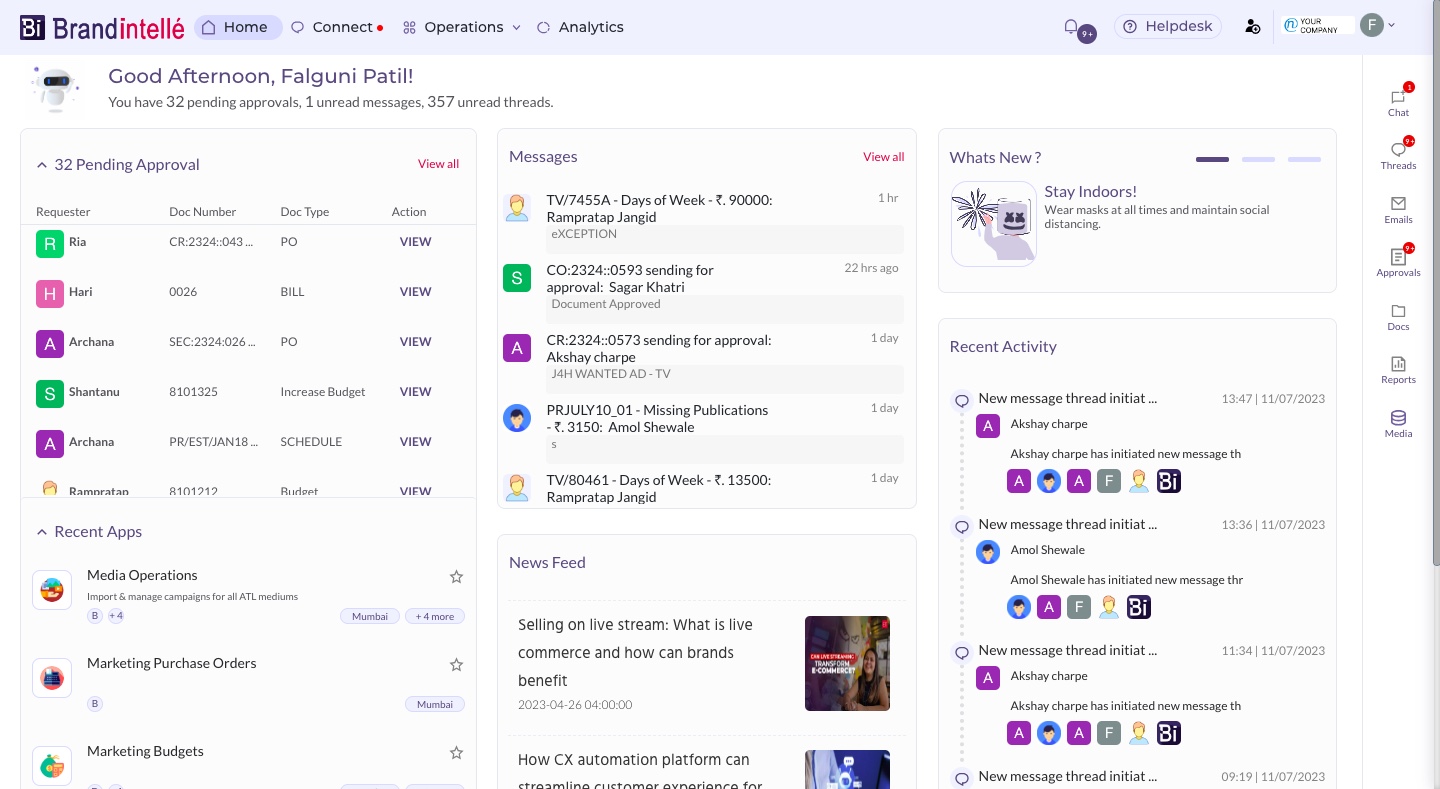Open the live commerce news thumbnail
The width and height of the screenshot is (1440, 789).
pos(847,663)
